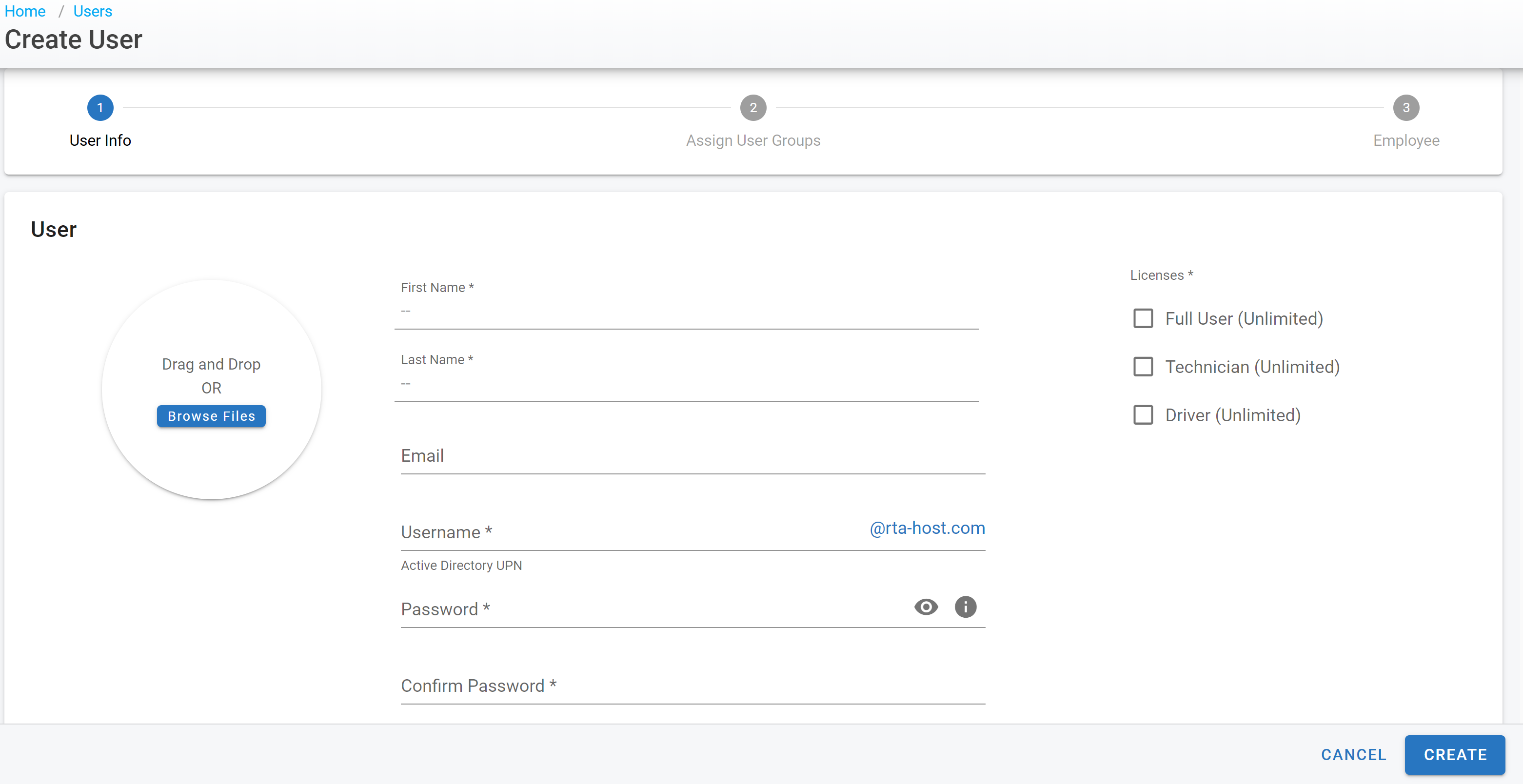Navigate to Users breadcrumb link
Image resolution: width=1523 pixels, height=784 pixels.
[92, 11]
